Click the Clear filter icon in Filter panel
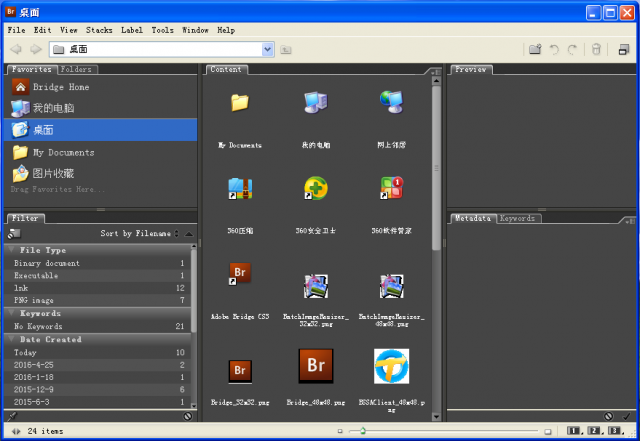Image resolution: width=640 pixels, height=441 pixels. [x=188, y=415]
